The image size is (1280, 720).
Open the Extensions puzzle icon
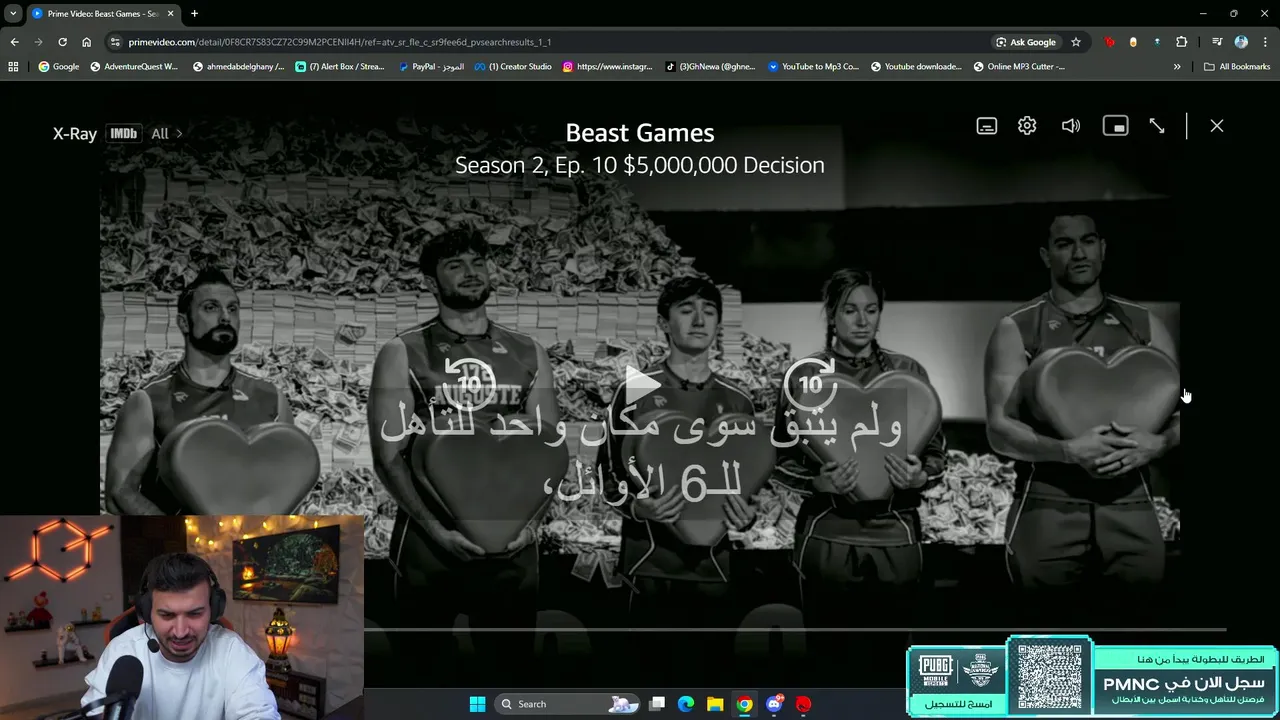click(x=1181, y=42)
